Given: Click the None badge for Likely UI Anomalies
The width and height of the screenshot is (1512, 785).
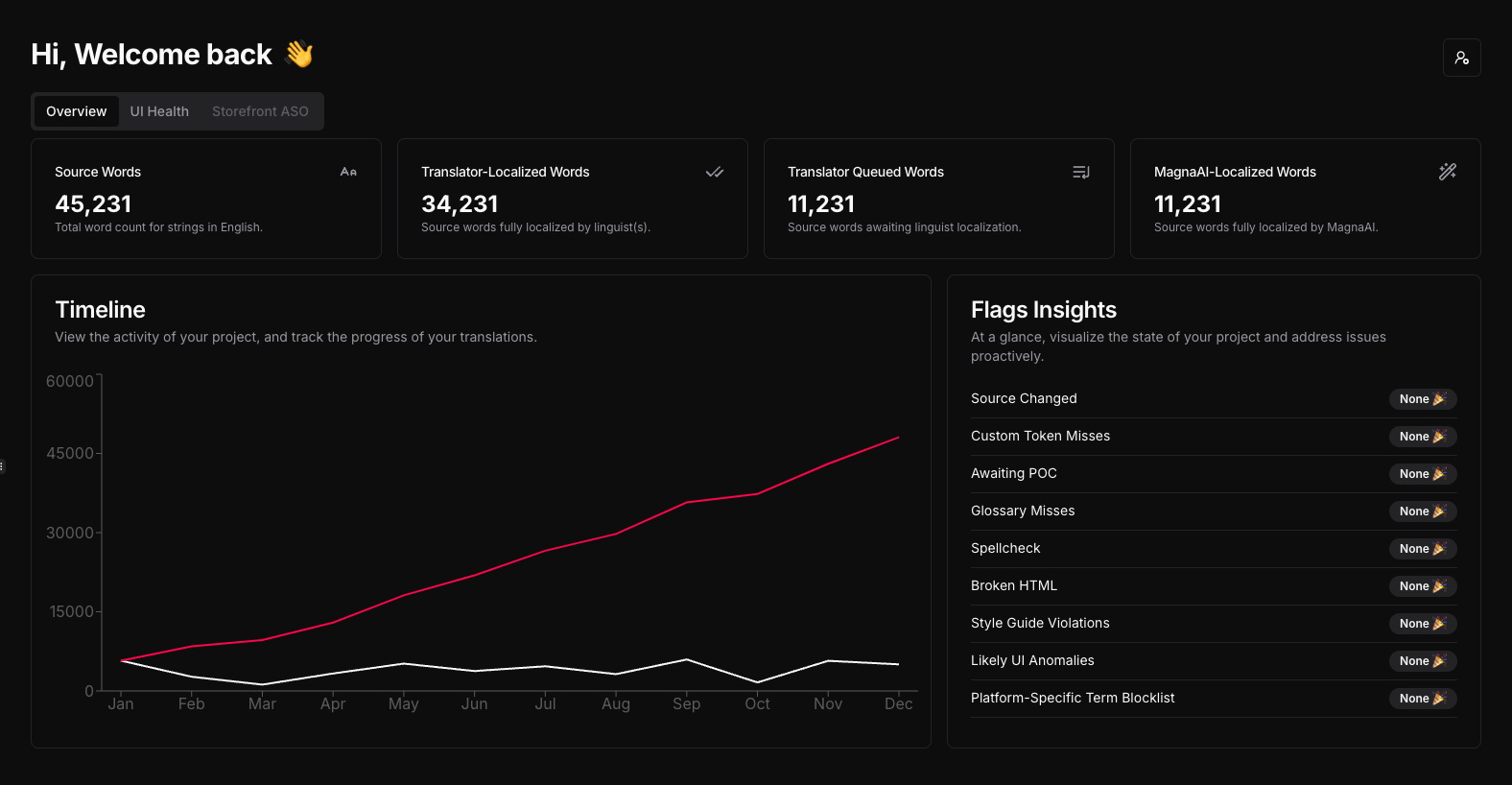Looking at the screenshot, I should click(x=1423, y=661).
